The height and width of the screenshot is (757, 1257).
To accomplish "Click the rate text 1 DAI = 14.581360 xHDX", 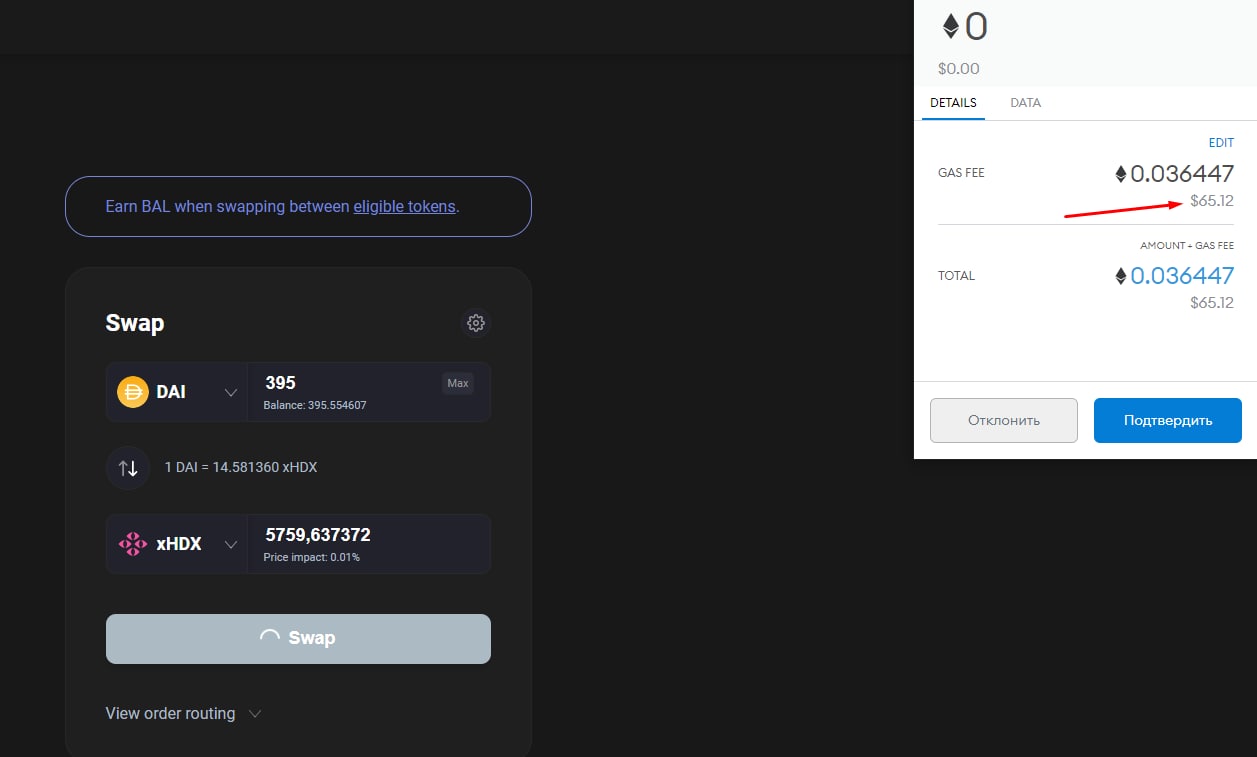I will click(241, 467).
